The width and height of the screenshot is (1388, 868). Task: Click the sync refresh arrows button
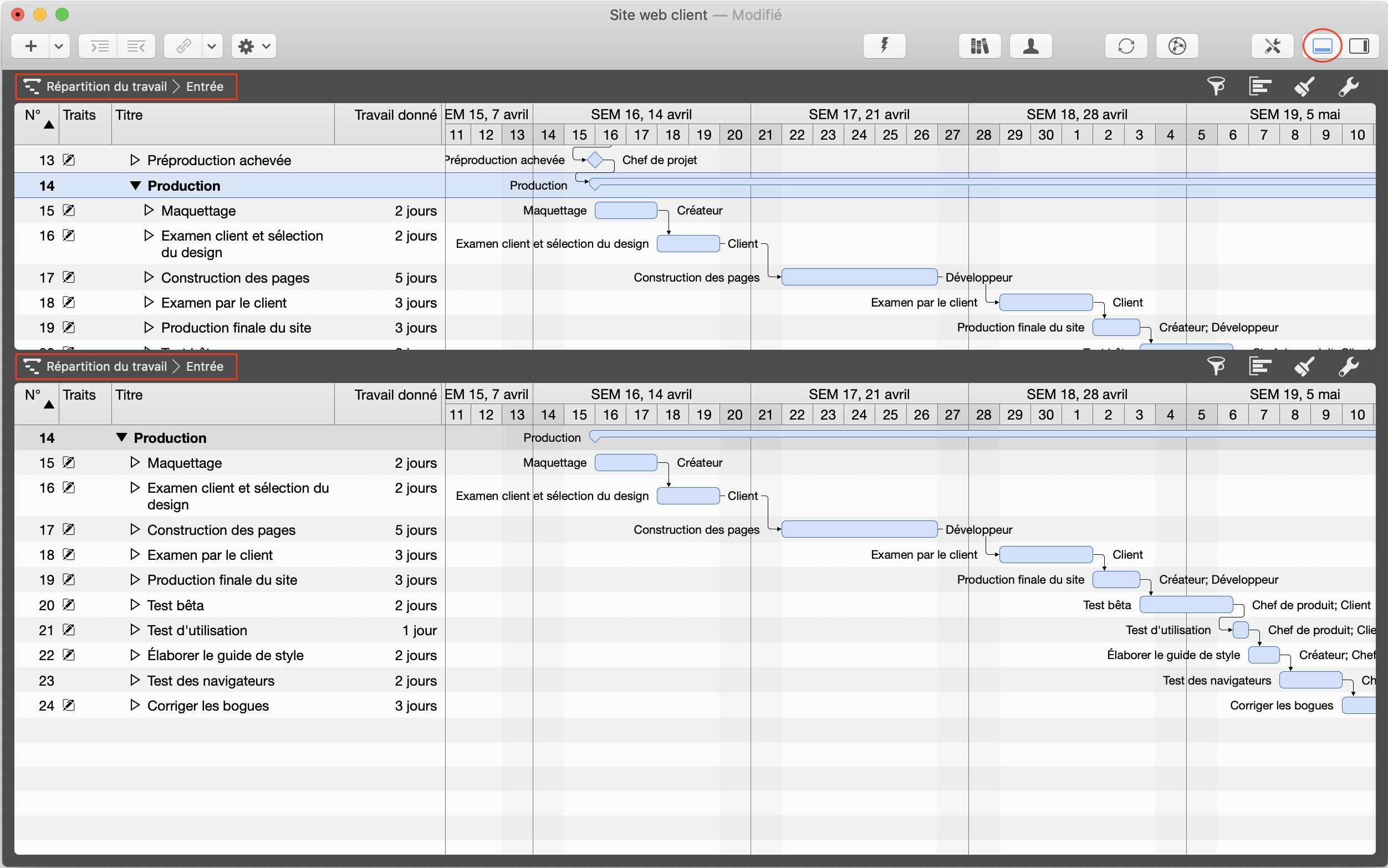pyautogui.click(x=1126, y=46)
